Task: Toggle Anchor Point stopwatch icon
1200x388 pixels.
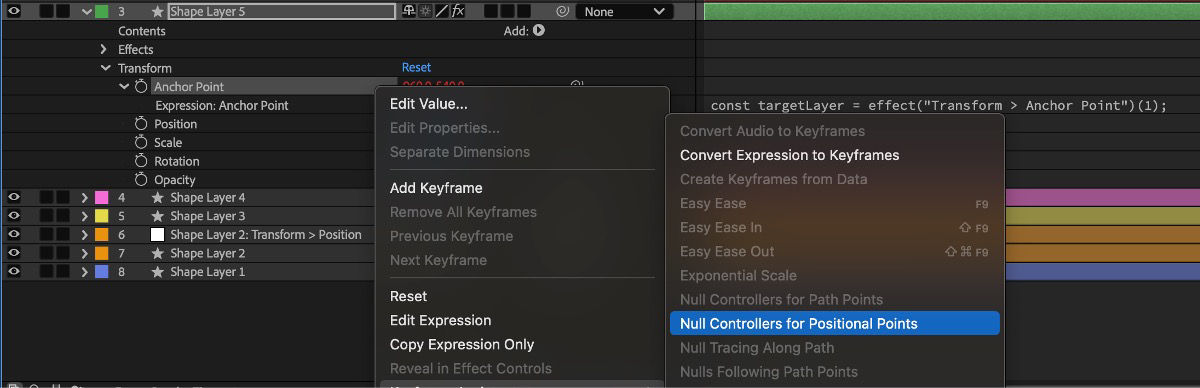Action: click(x=141, y=87)
